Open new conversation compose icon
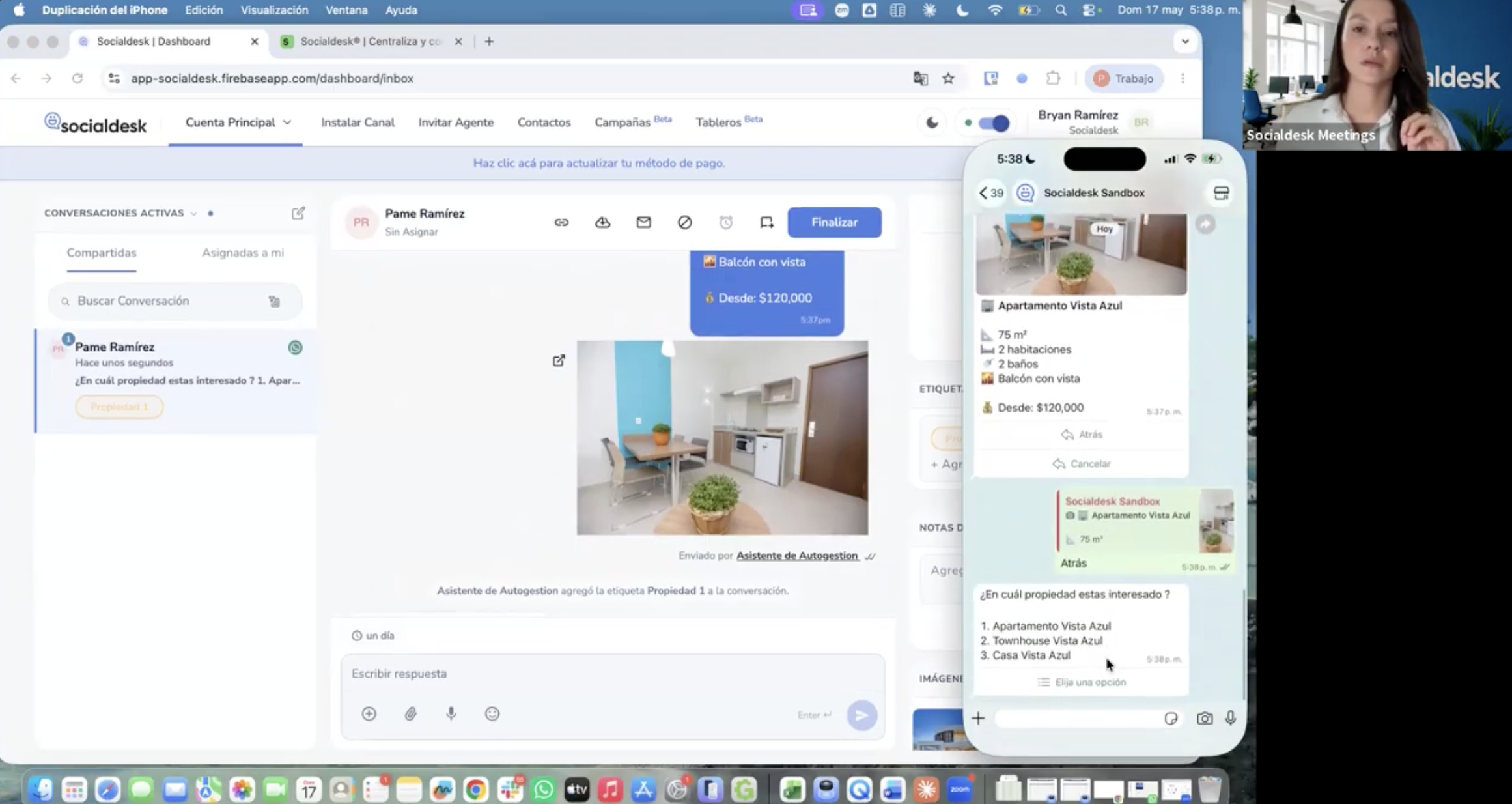The image size is (1512, 804). 298,213
